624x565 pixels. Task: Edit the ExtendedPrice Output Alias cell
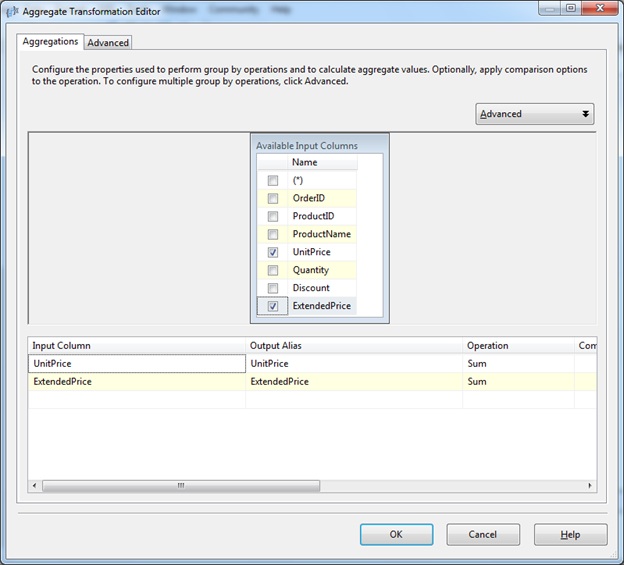(x=354, y=382)
